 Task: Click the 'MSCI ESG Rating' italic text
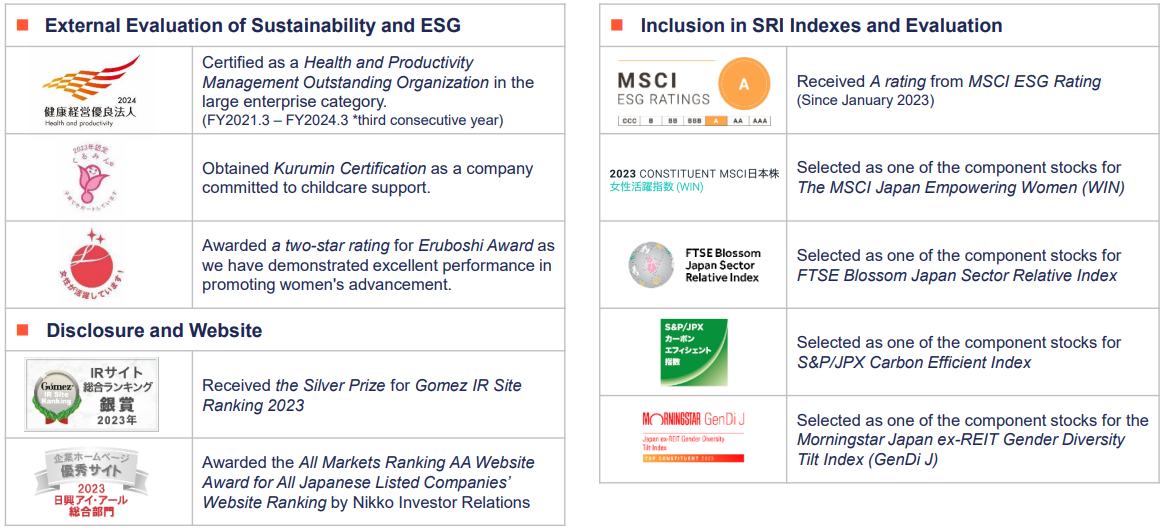(1034, 81)
